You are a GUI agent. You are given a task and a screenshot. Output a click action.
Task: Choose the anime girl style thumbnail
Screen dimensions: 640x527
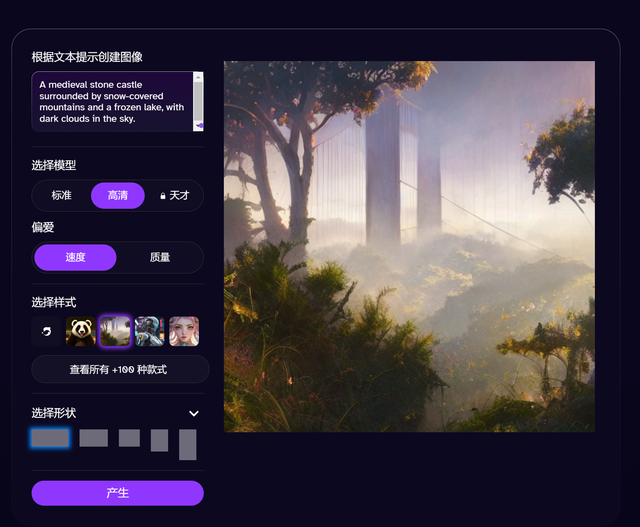click(184, 331)
